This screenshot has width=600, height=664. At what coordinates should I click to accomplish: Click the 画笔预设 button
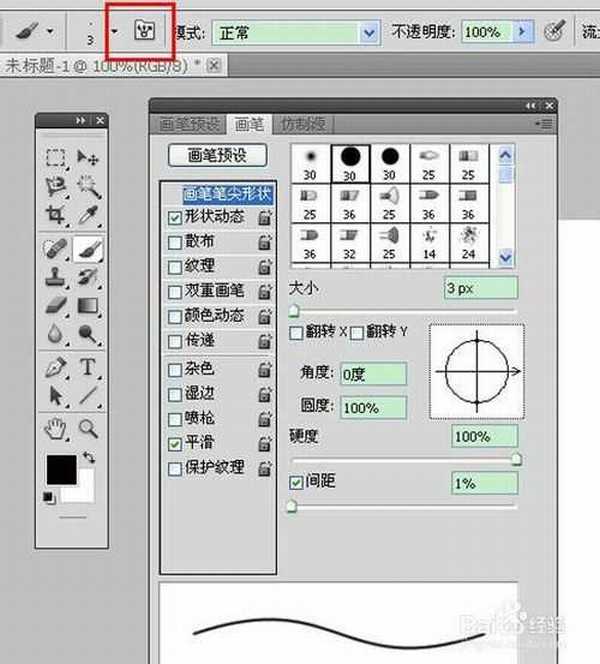(218, 155)
